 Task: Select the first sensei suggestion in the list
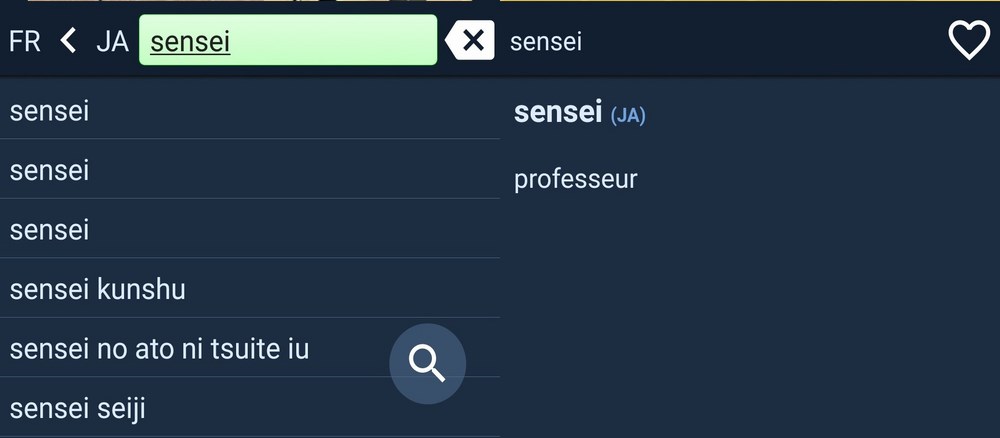pyautogui.click(x=50, y=110)
